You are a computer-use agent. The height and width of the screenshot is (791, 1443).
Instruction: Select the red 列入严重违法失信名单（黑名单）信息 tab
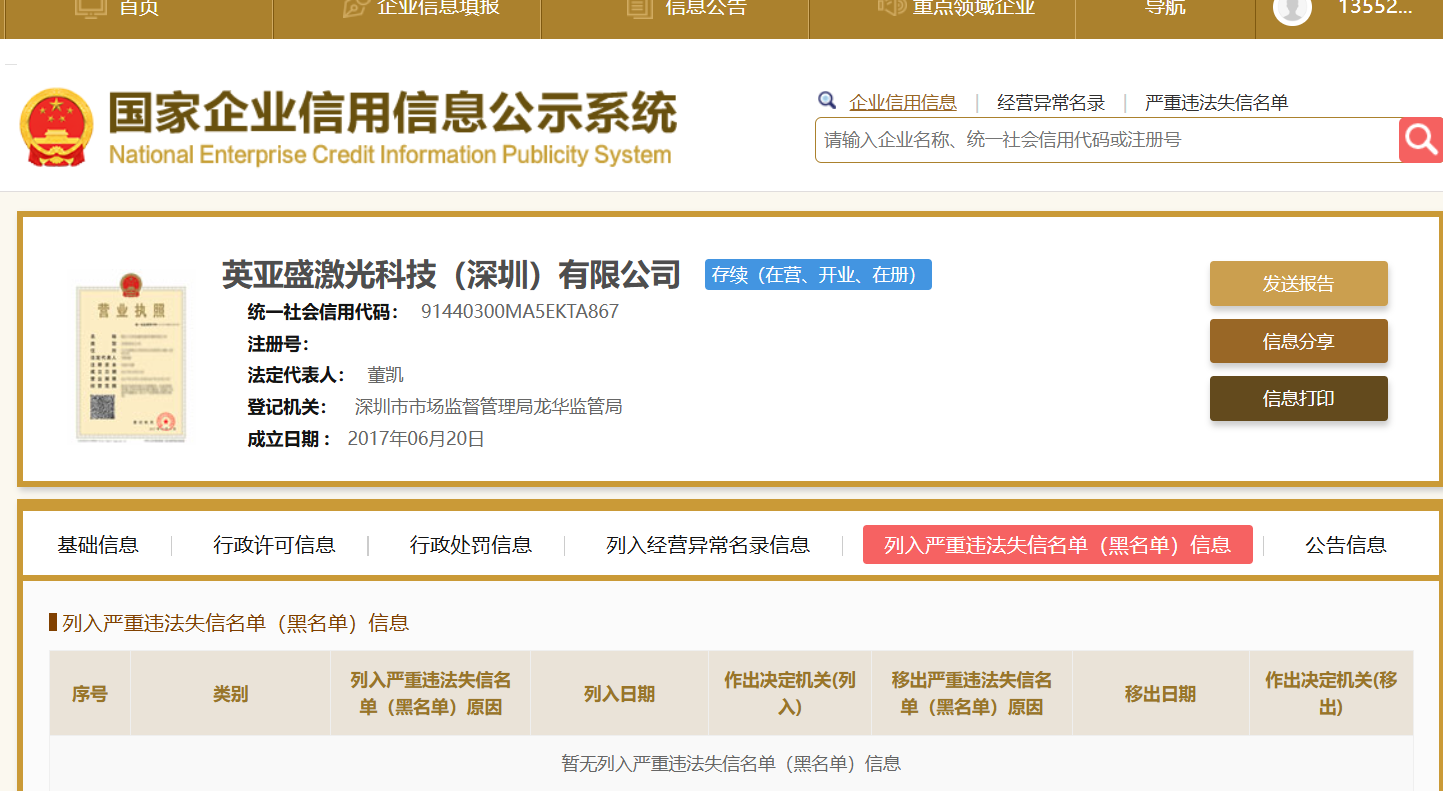point(1058,545)
